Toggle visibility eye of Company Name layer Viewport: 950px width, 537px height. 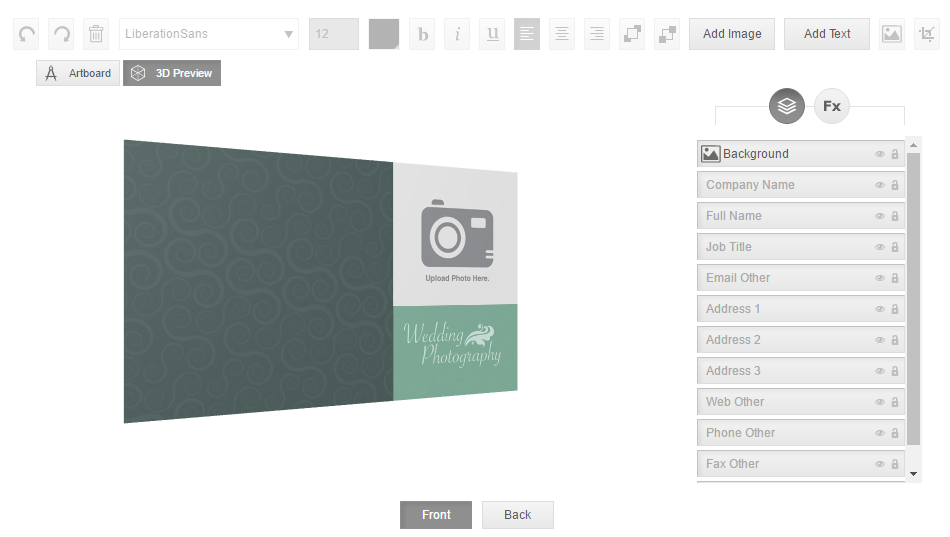point(880,185)
